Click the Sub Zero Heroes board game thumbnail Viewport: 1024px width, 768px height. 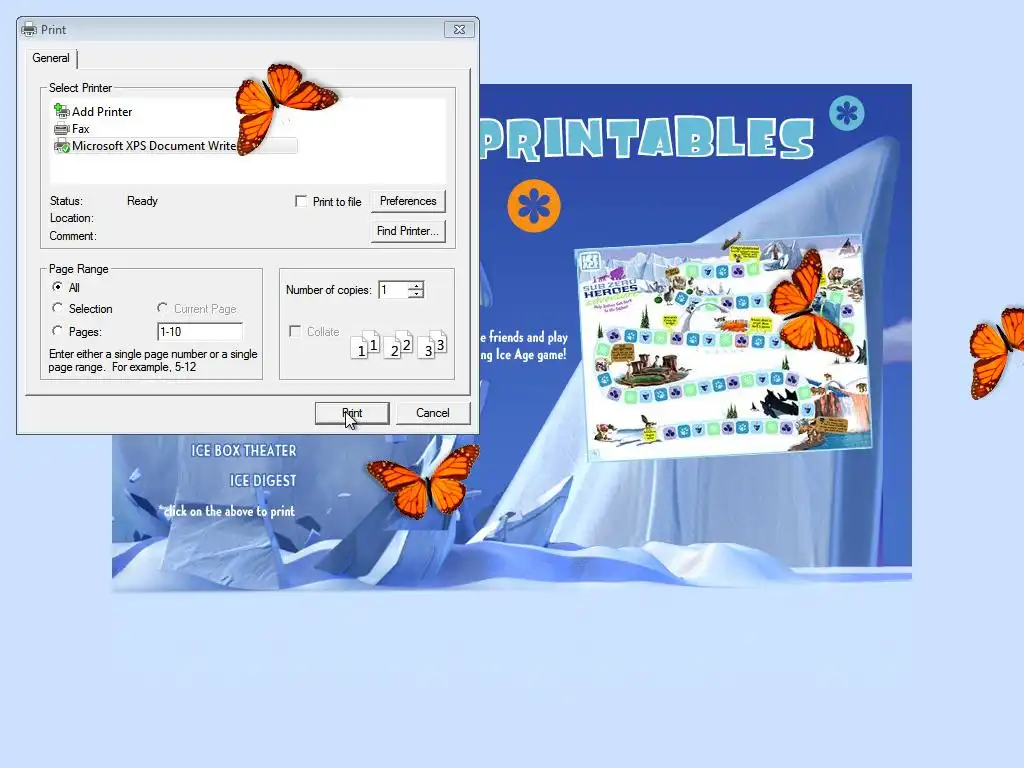tap(724, 348)
